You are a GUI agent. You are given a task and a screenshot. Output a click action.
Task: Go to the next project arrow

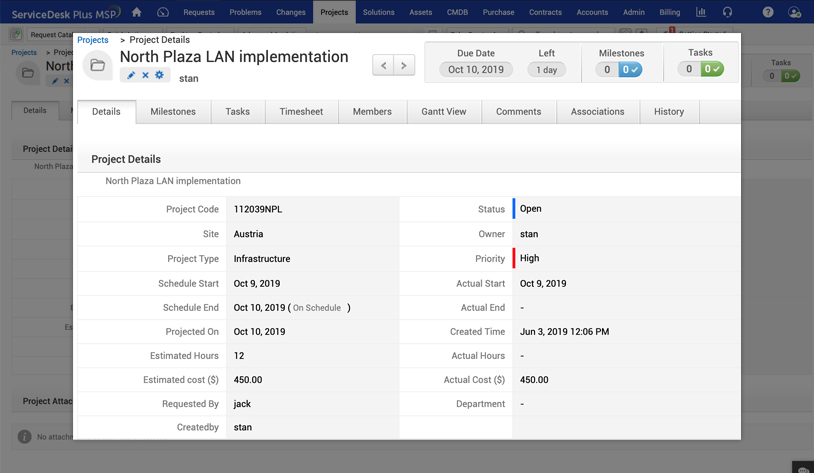pos(404,65)
